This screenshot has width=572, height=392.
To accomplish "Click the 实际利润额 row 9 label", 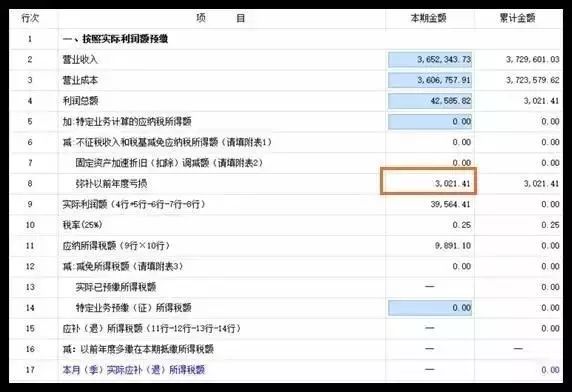I will (134, 204).
